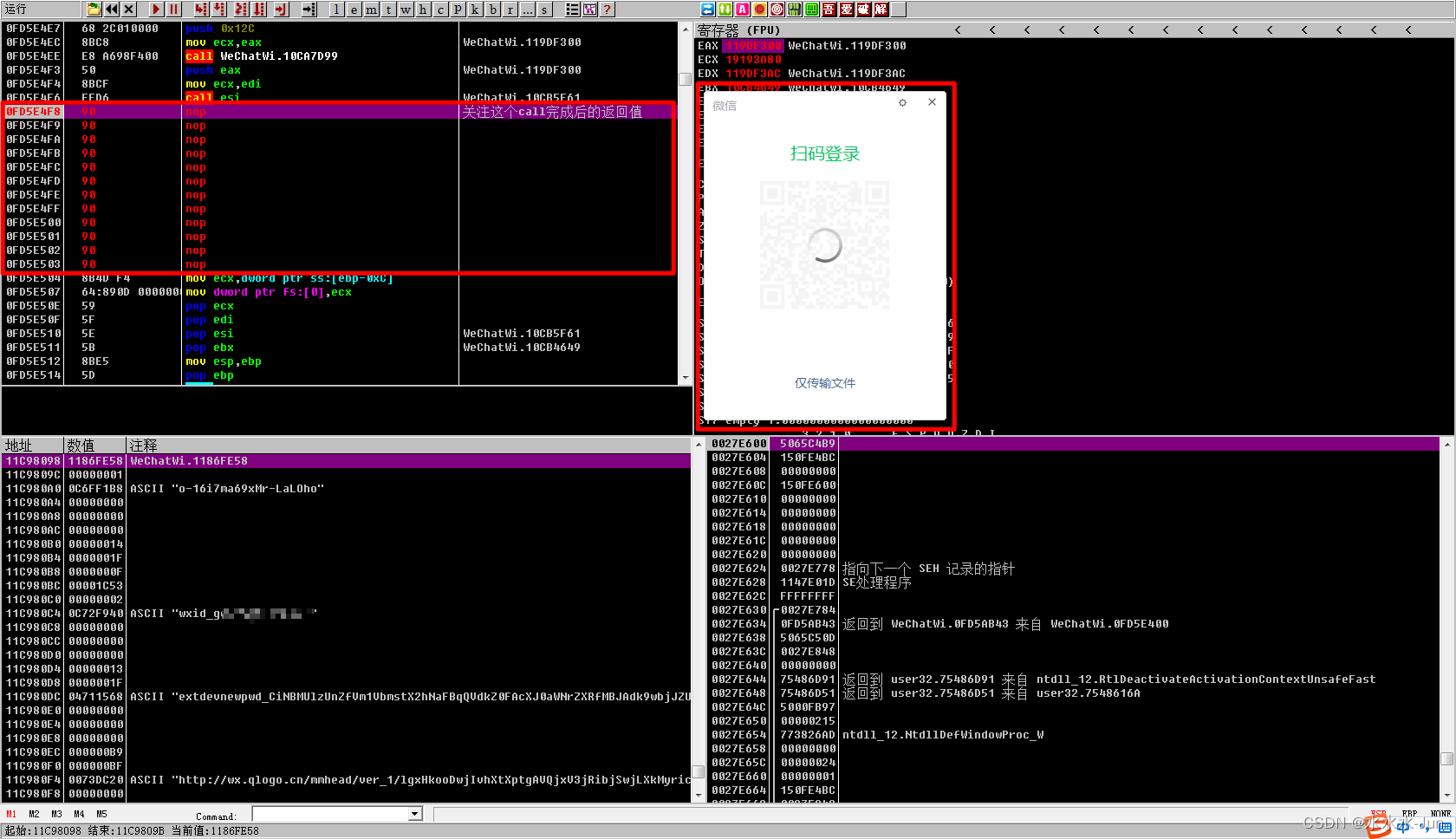The width and height of the screenshot is (1456, 839).
Task: Show Threads with the T button
Action: click(x=388, y=10)
